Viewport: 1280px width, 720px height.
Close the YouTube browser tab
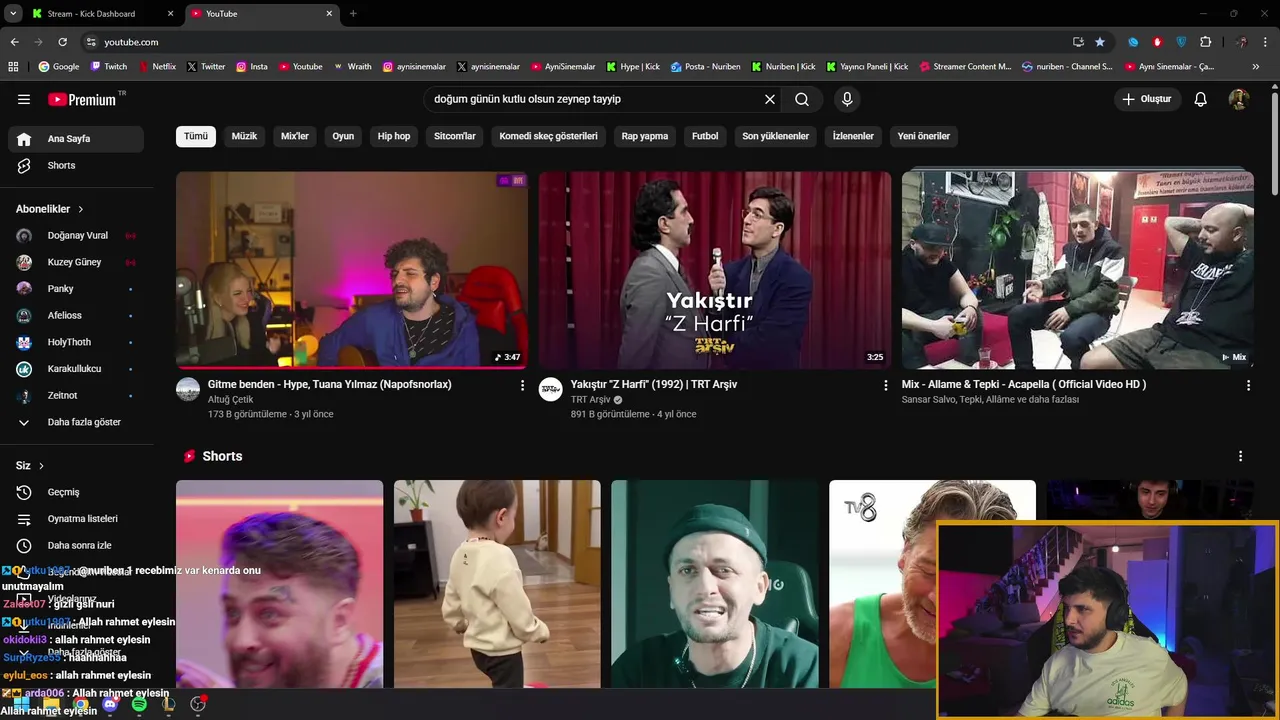point(329,14)
